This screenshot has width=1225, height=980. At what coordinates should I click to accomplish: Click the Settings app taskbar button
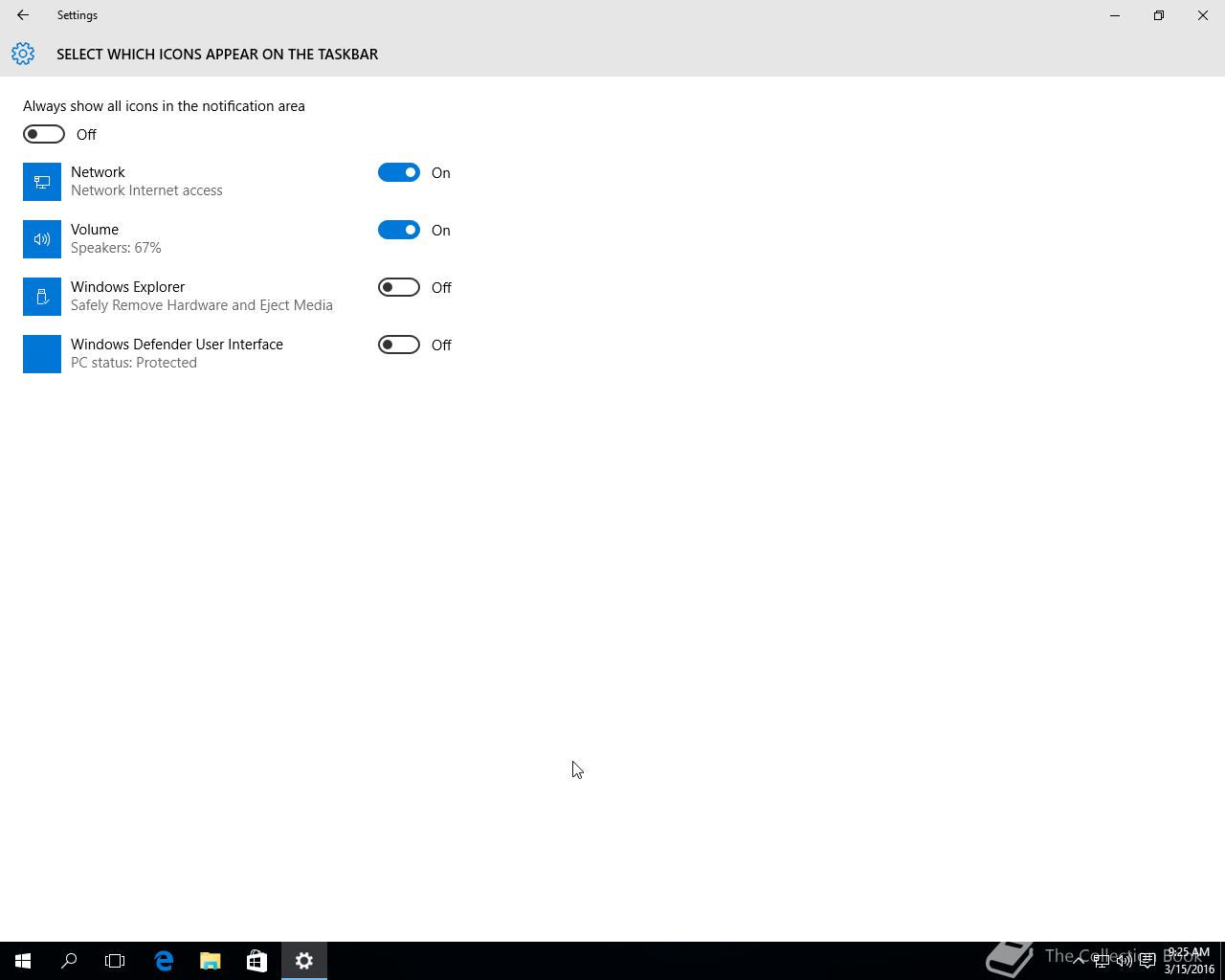304,961
